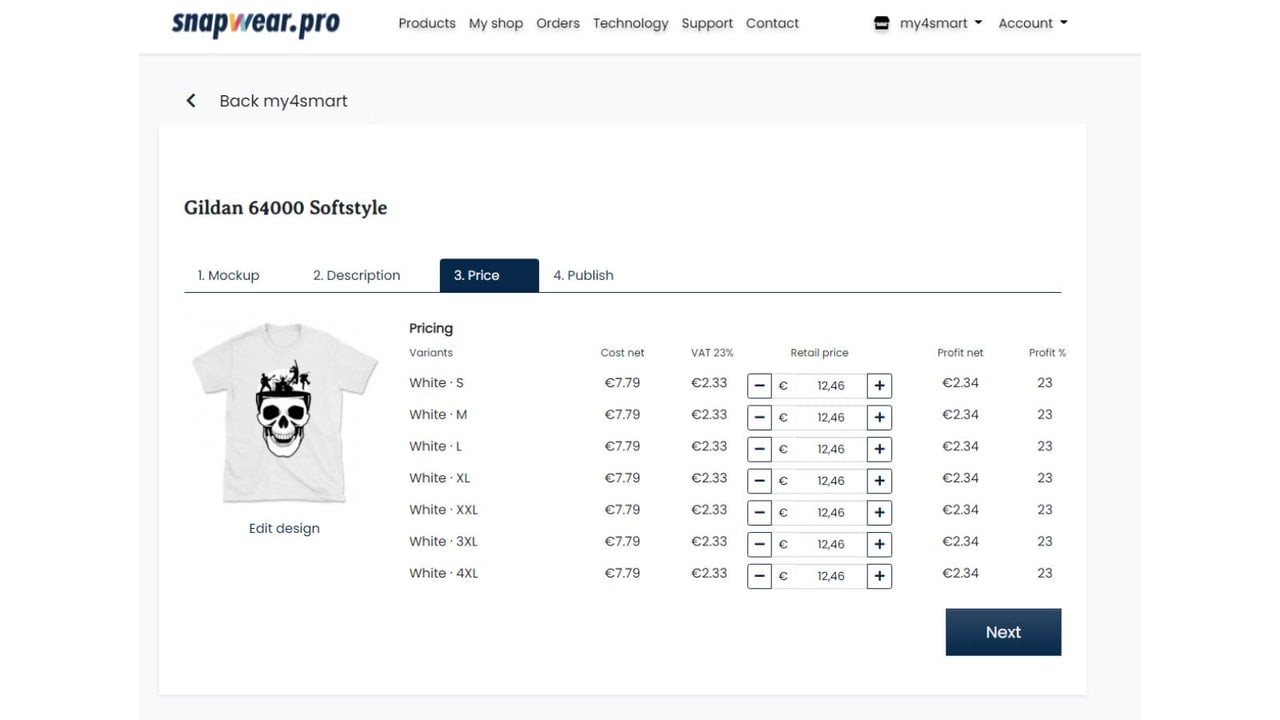1280x720 pixels.
Task: Click the back arrow beside Back my4smart
Action: tap(191, 101)
